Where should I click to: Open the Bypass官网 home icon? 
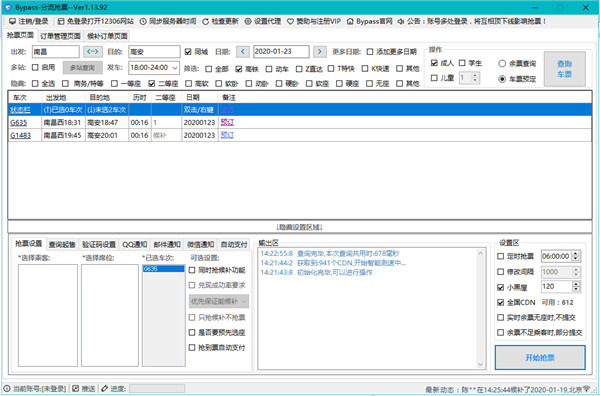click(x=350, y=21)
